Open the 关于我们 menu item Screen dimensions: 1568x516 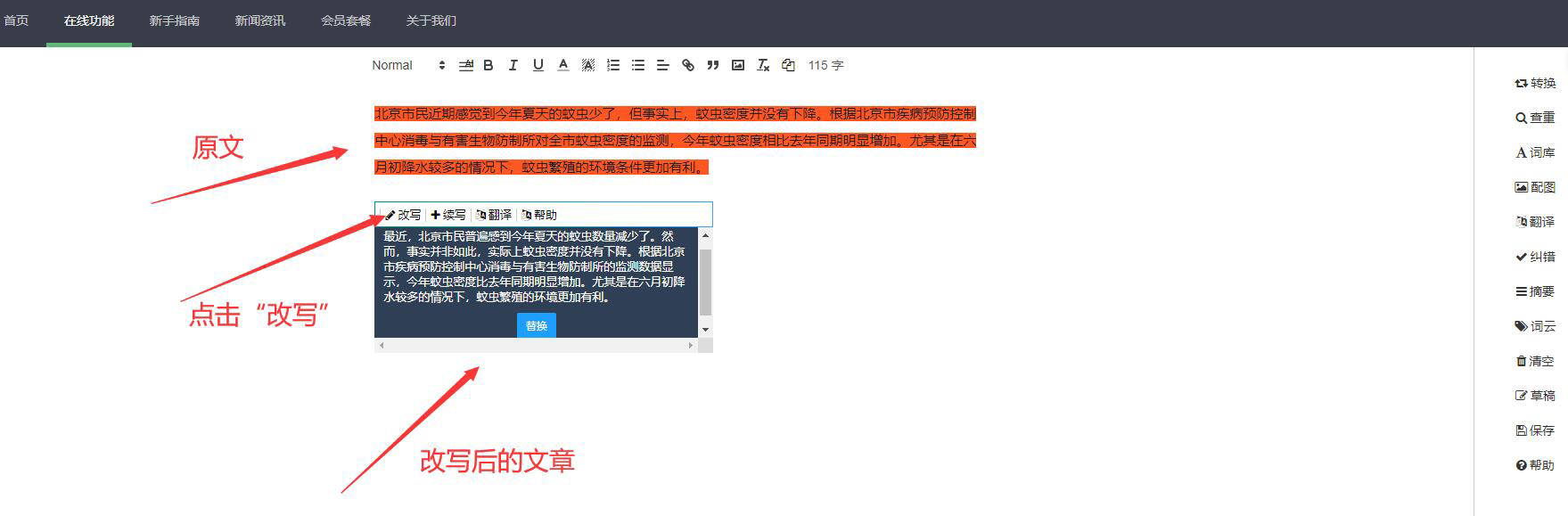pyautogui.click(x=431, y=20)
